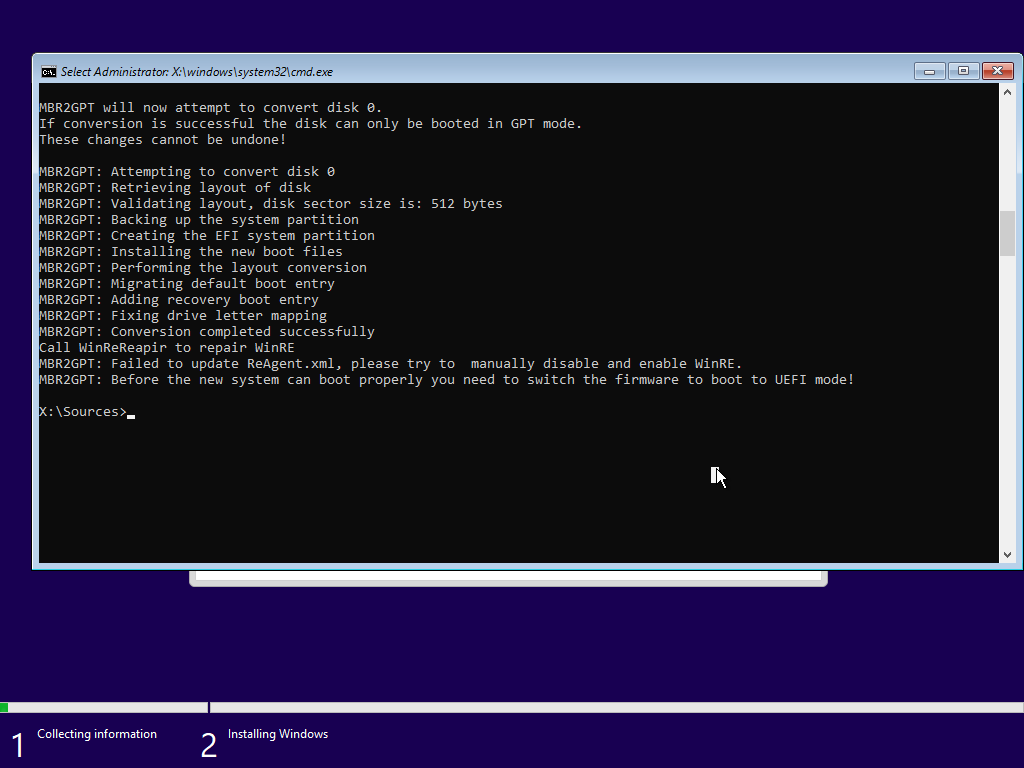Image resolution: width=1024 pixels, height=768 pixels.
Task: Click 'Conversion completed successfully' line
Action: point(207,332)
